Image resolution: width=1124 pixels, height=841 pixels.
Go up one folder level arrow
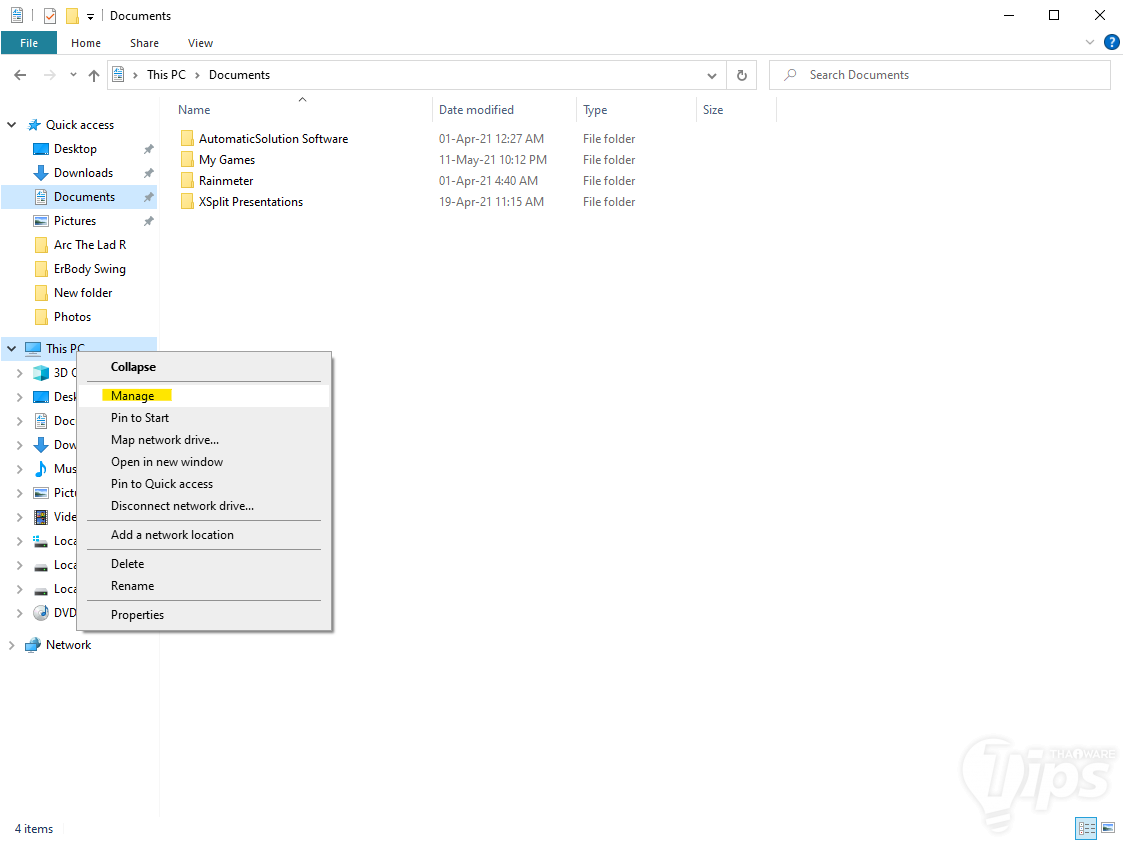coord(94,75)
